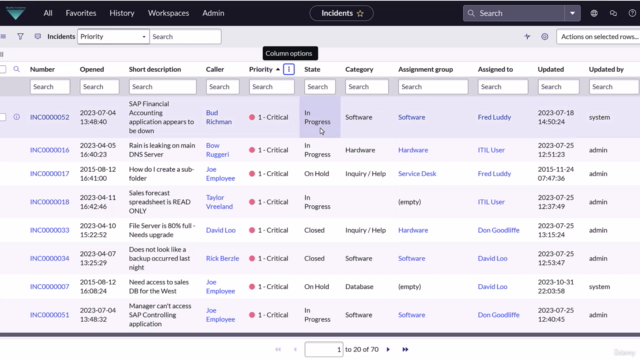640x360 pixels.
Task: Open incident INC0000051
Action: (x=49, y=315)
